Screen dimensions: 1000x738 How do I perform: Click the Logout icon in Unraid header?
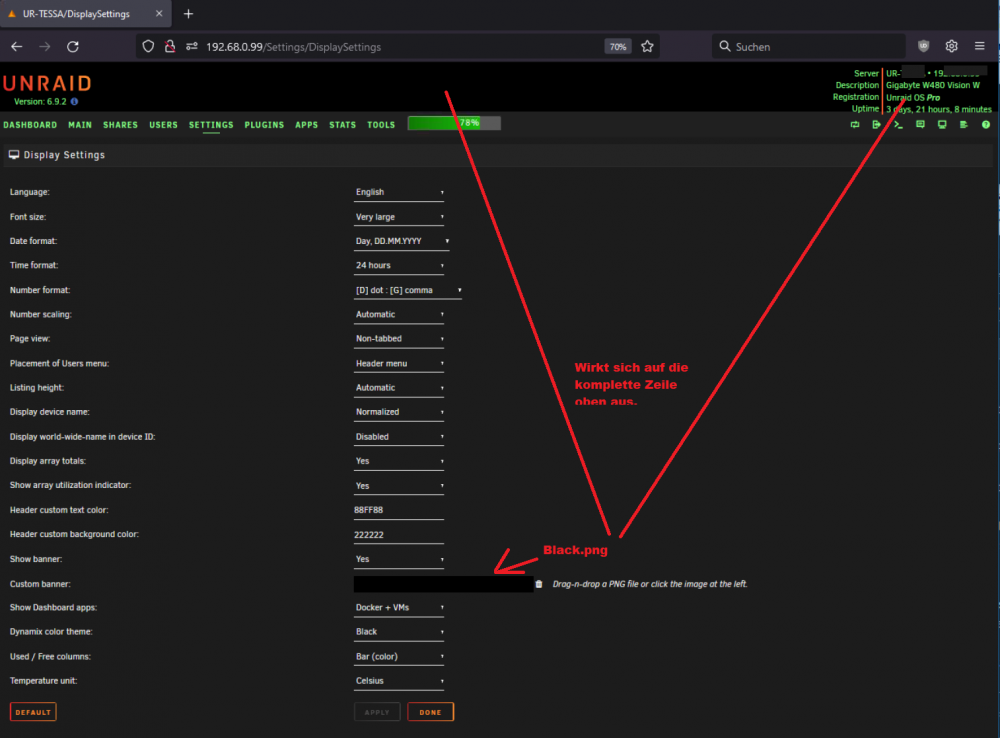tap(876, 124)
